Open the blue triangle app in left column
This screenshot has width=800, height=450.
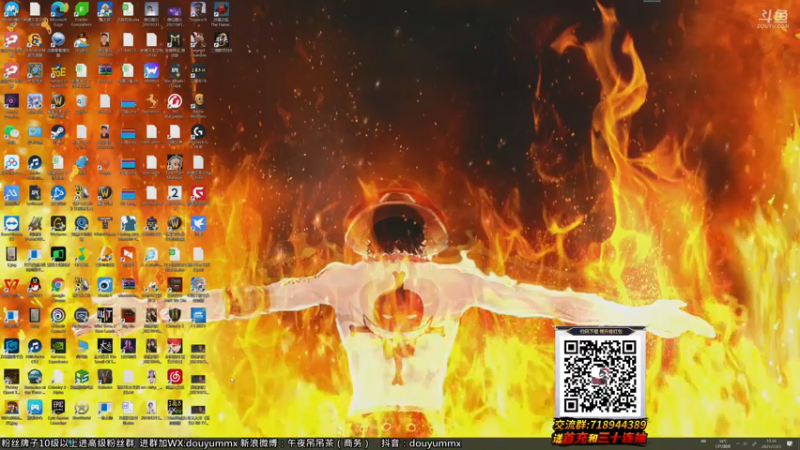[x=11, y=193]
